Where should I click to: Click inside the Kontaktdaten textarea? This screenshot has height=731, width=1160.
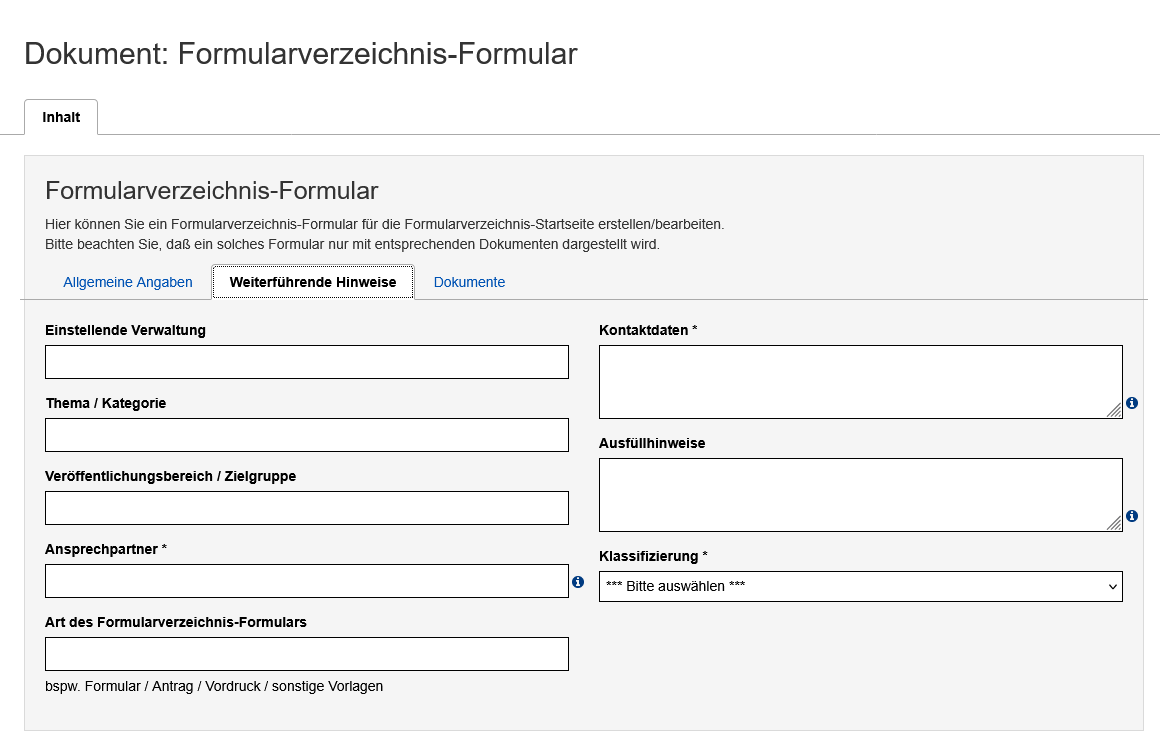(860, 380)
